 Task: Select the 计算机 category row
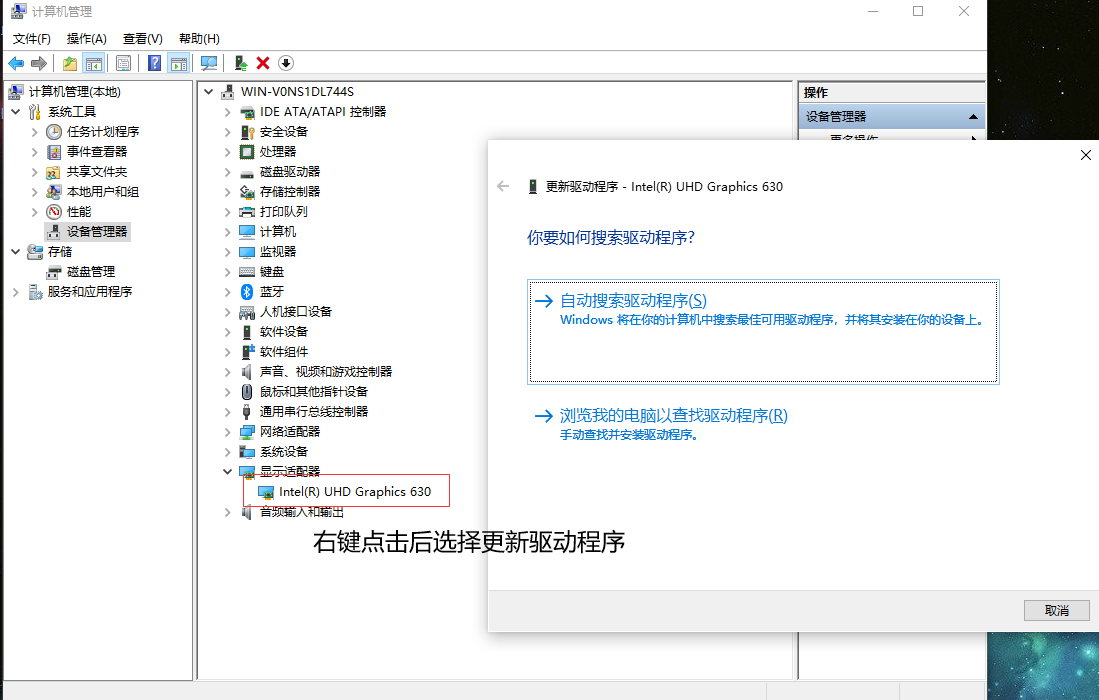[x=278, y=232]
